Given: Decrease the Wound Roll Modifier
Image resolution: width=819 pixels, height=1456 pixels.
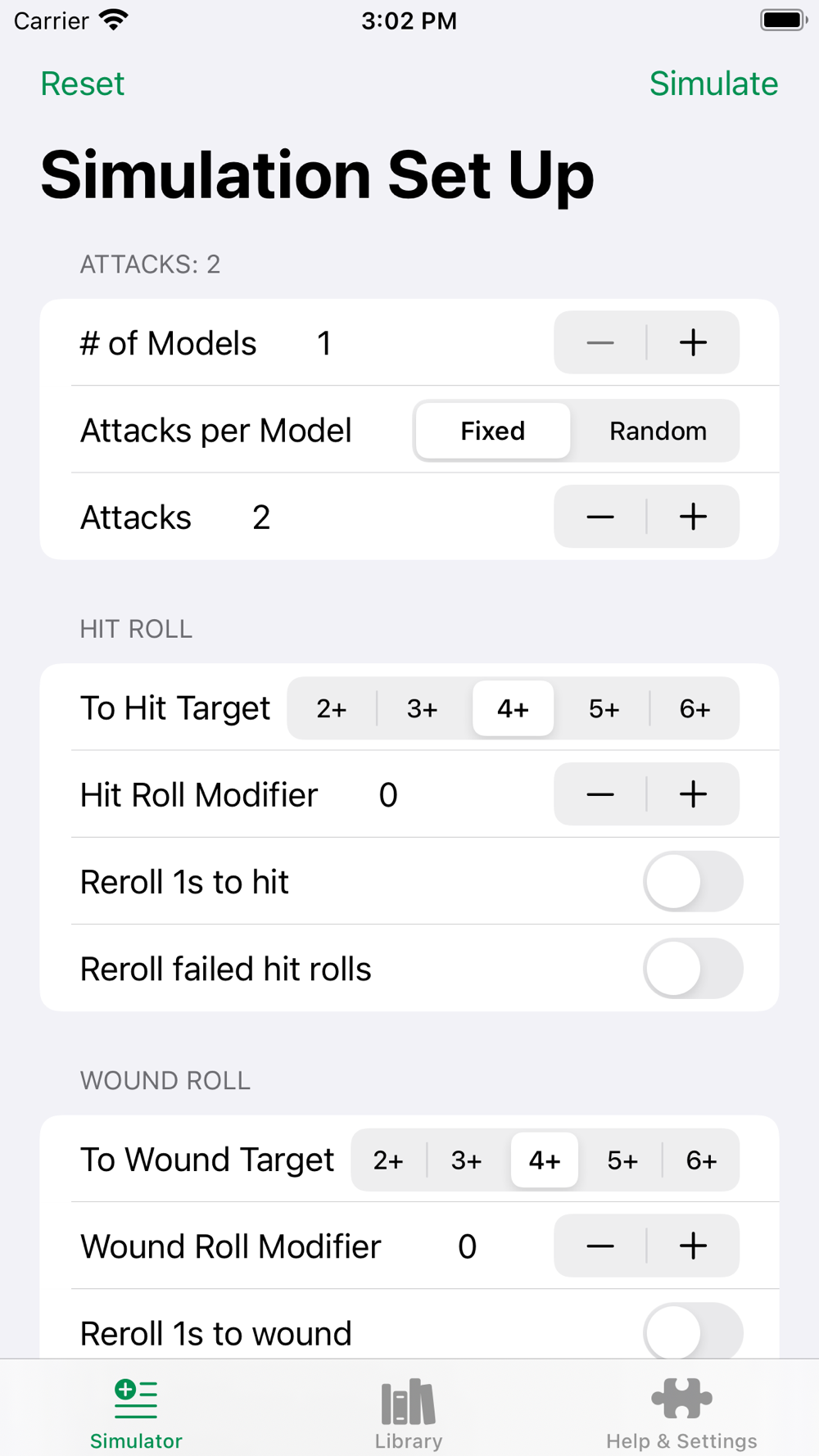Looking at the screenshot, I should [600, 1246].
